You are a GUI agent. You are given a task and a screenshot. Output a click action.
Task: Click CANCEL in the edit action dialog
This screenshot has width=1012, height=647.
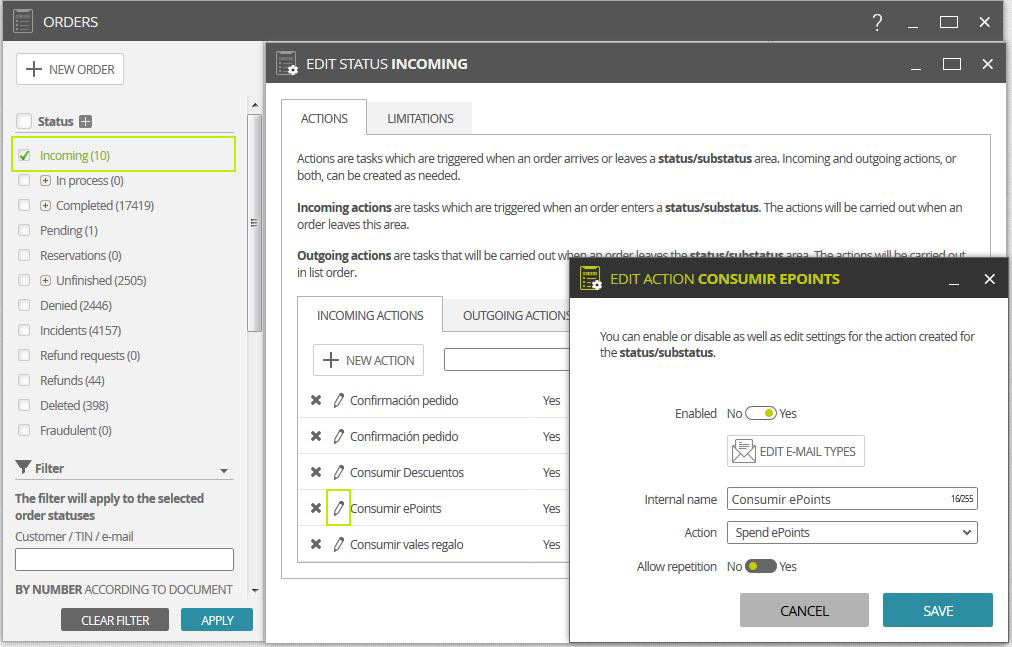tap(804, 610)
